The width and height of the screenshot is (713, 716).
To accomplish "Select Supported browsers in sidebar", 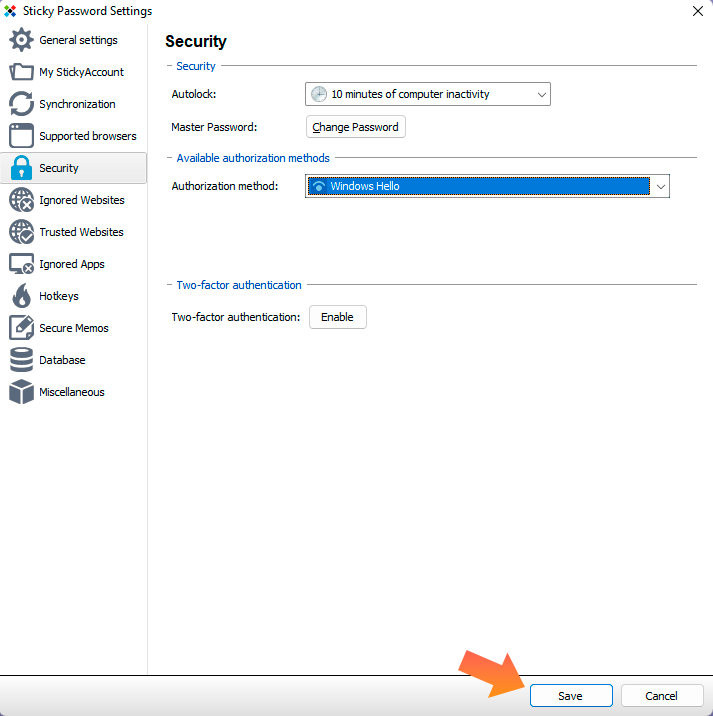I will [88, 136].
